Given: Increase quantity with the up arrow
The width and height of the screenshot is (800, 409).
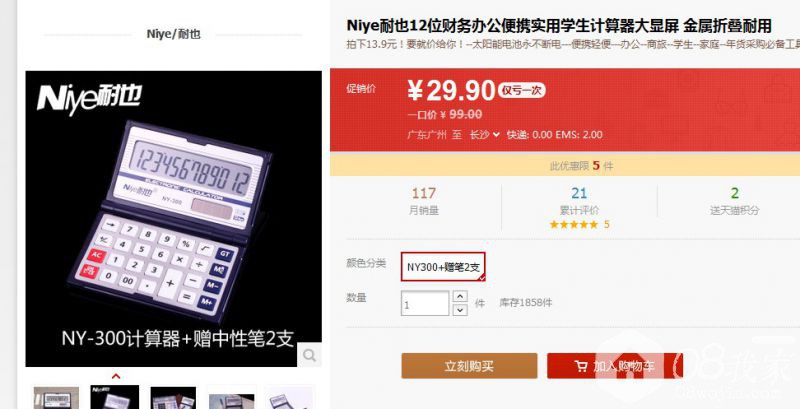Looking at the screenshot, I should click(460, 296).
